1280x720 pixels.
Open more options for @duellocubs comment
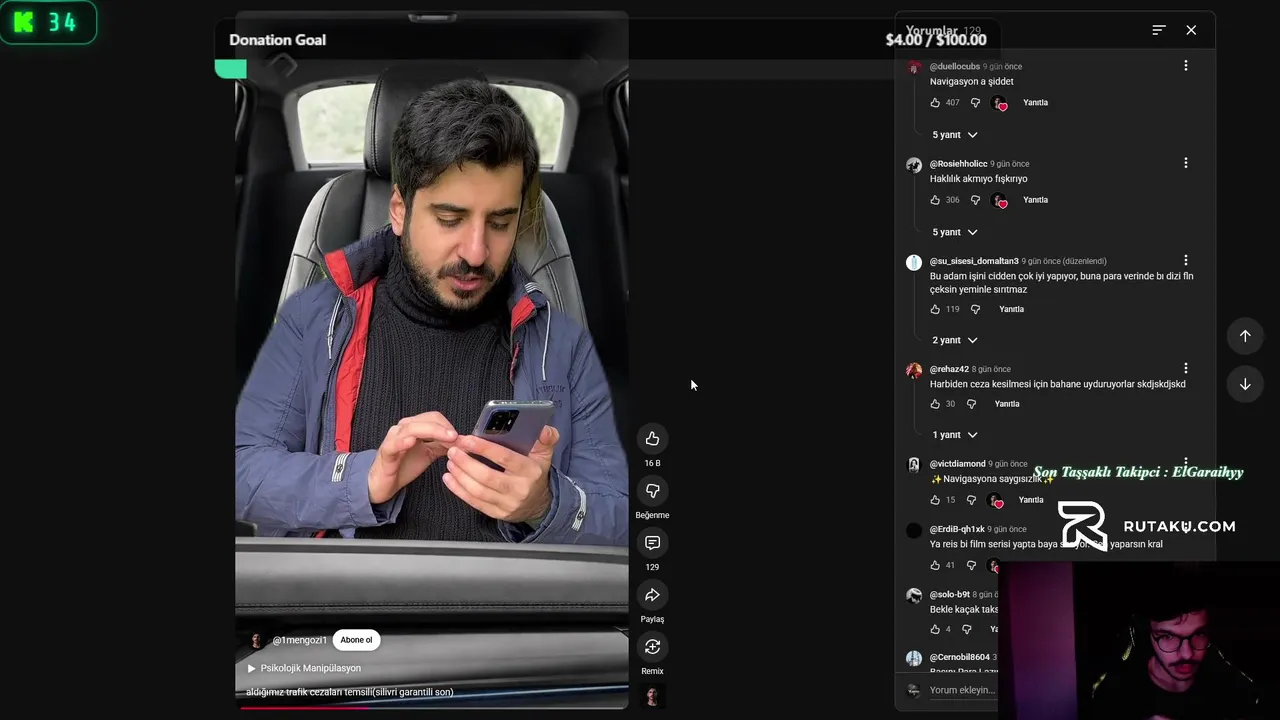(x=1186, y=66)
